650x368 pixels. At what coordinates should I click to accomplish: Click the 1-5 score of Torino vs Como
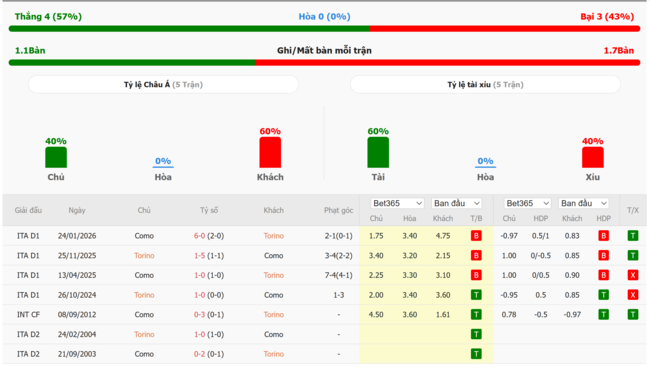pyautogui.click(x=199, y=256)
